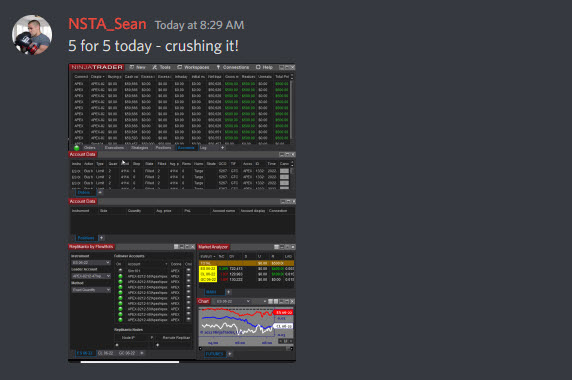
Task: Select the CL 06-22 tab in Replikanto
Action: 105,353
